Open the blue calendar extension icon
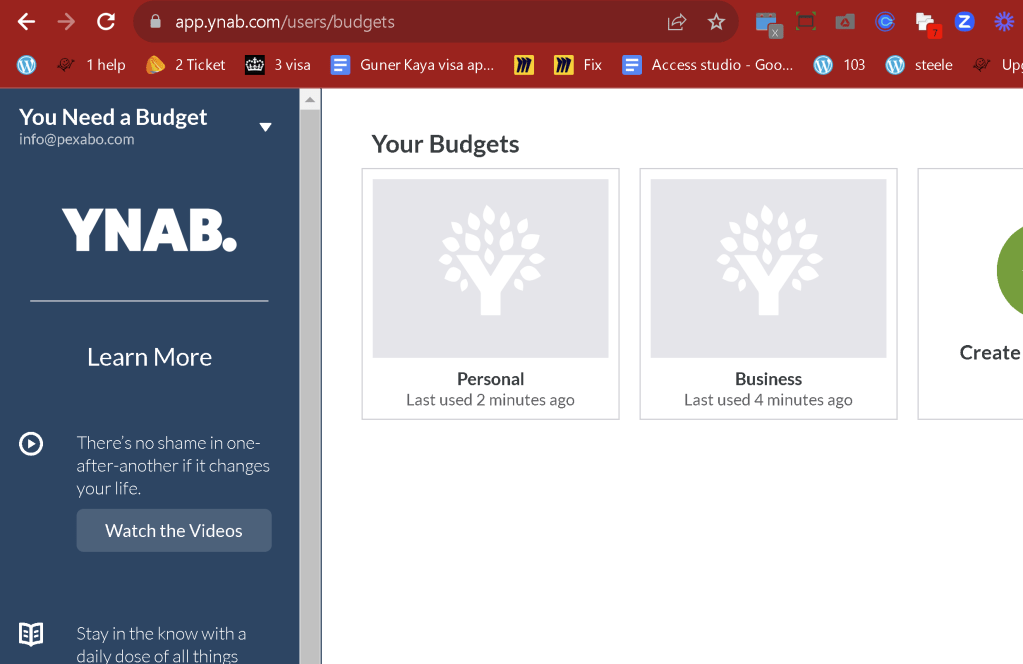 [768, 23]
